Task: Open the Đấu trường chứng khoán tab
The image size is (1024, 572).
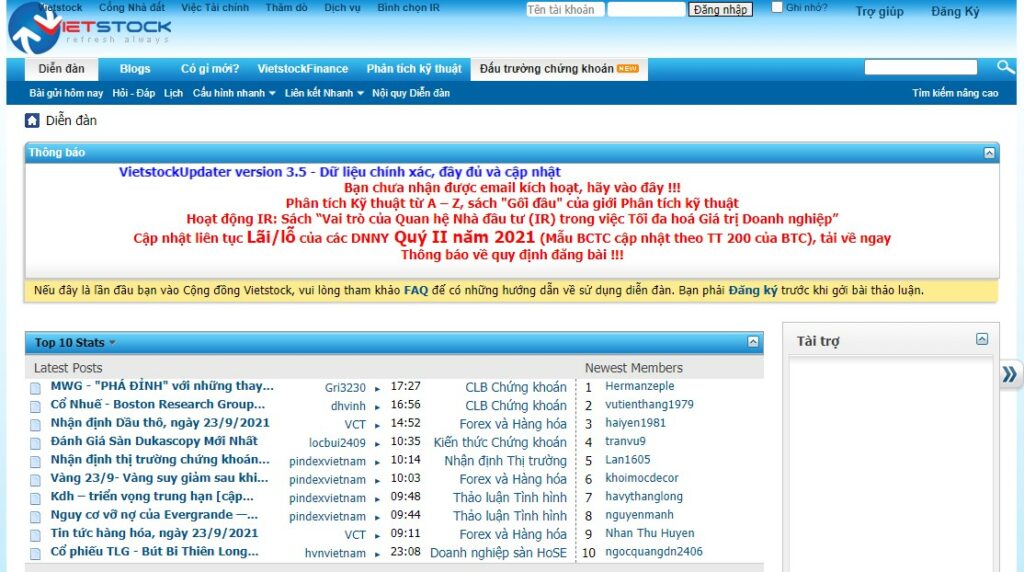Action: [x=559, y=69]
